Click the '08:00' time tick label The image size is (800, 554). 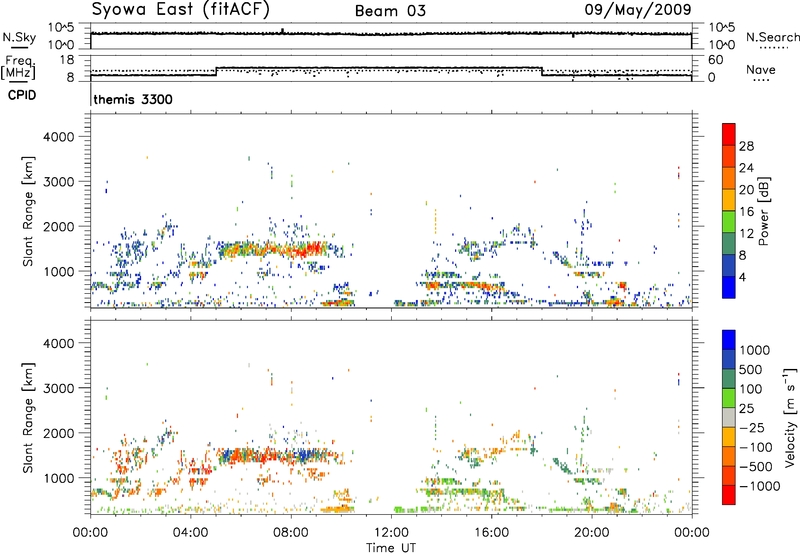point(291,533)
